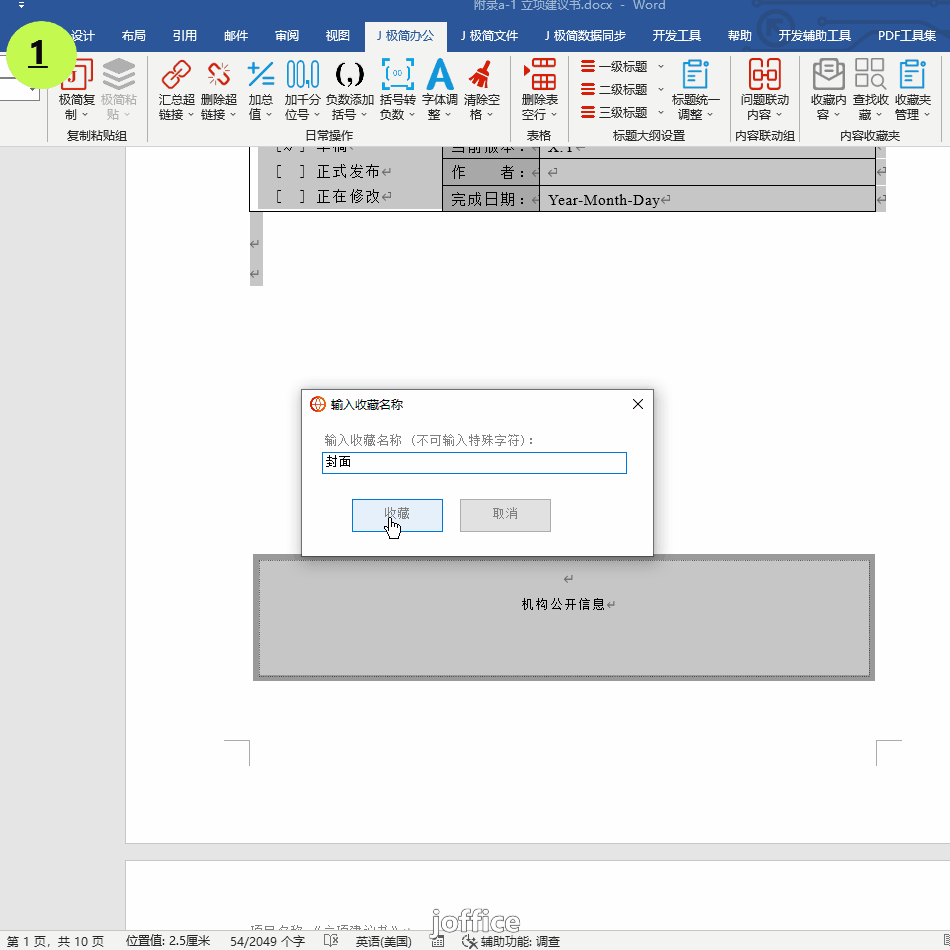Click the 汇总超链接 chain link icon

pos(176,75)
